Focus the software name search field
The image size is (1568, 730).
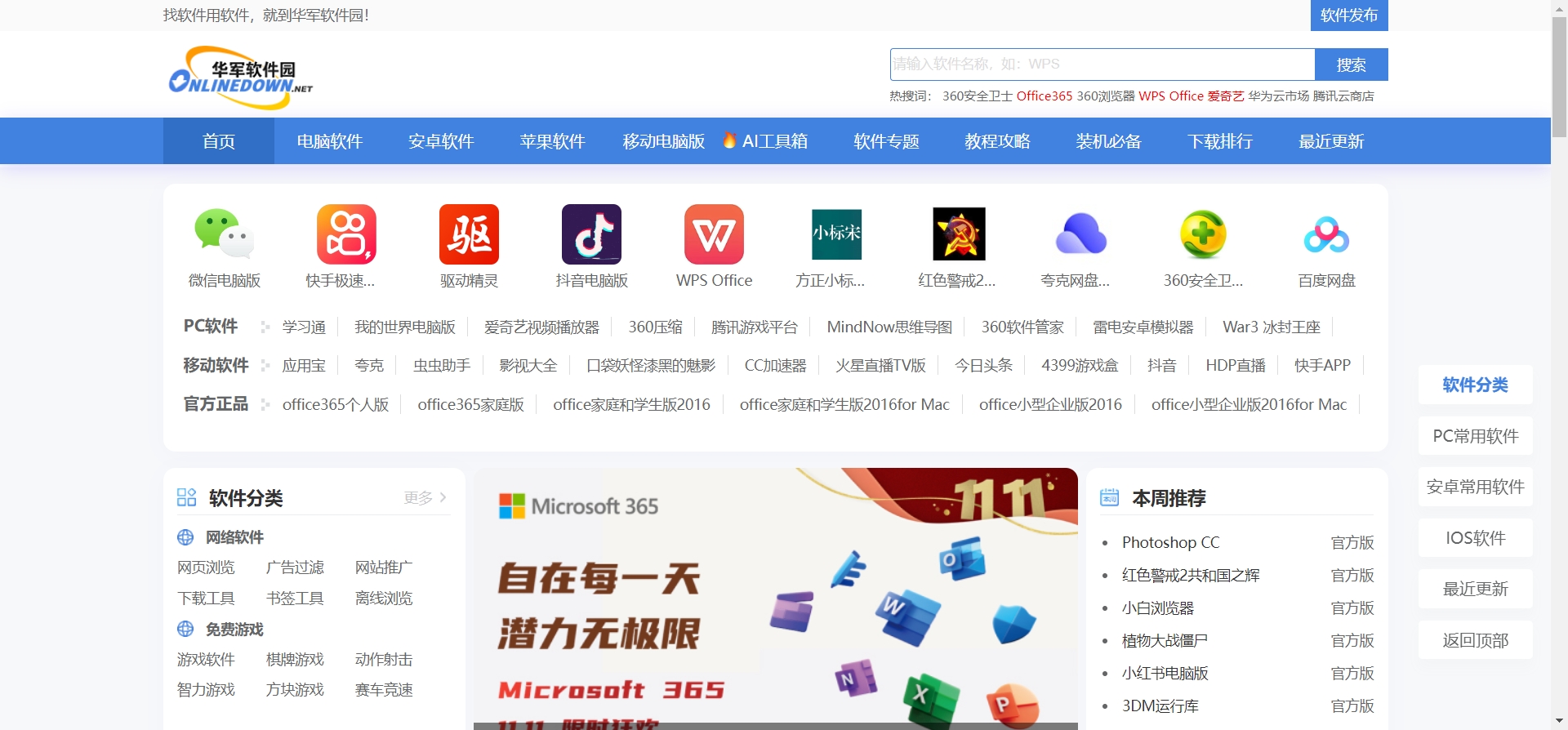coord(1102,65)
